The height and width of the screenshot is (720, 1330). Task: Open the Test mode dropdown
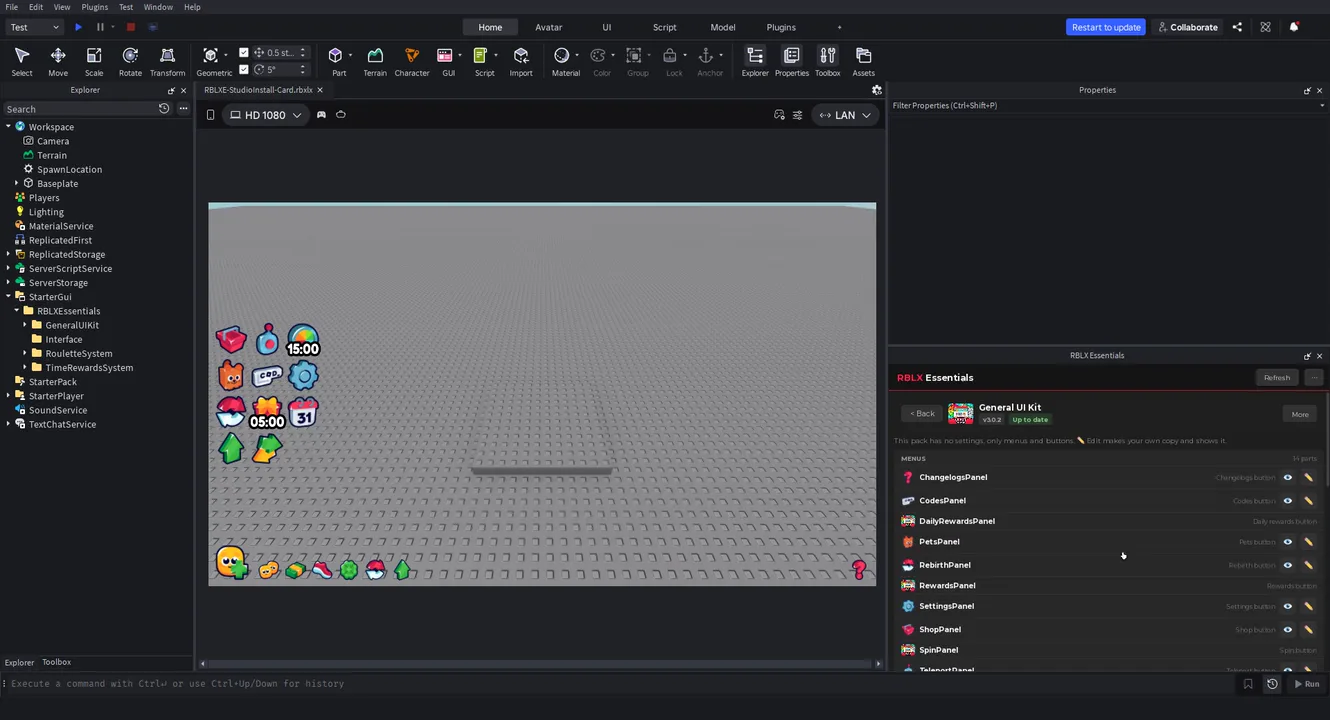pyautogui.click(x=35, y=27)
